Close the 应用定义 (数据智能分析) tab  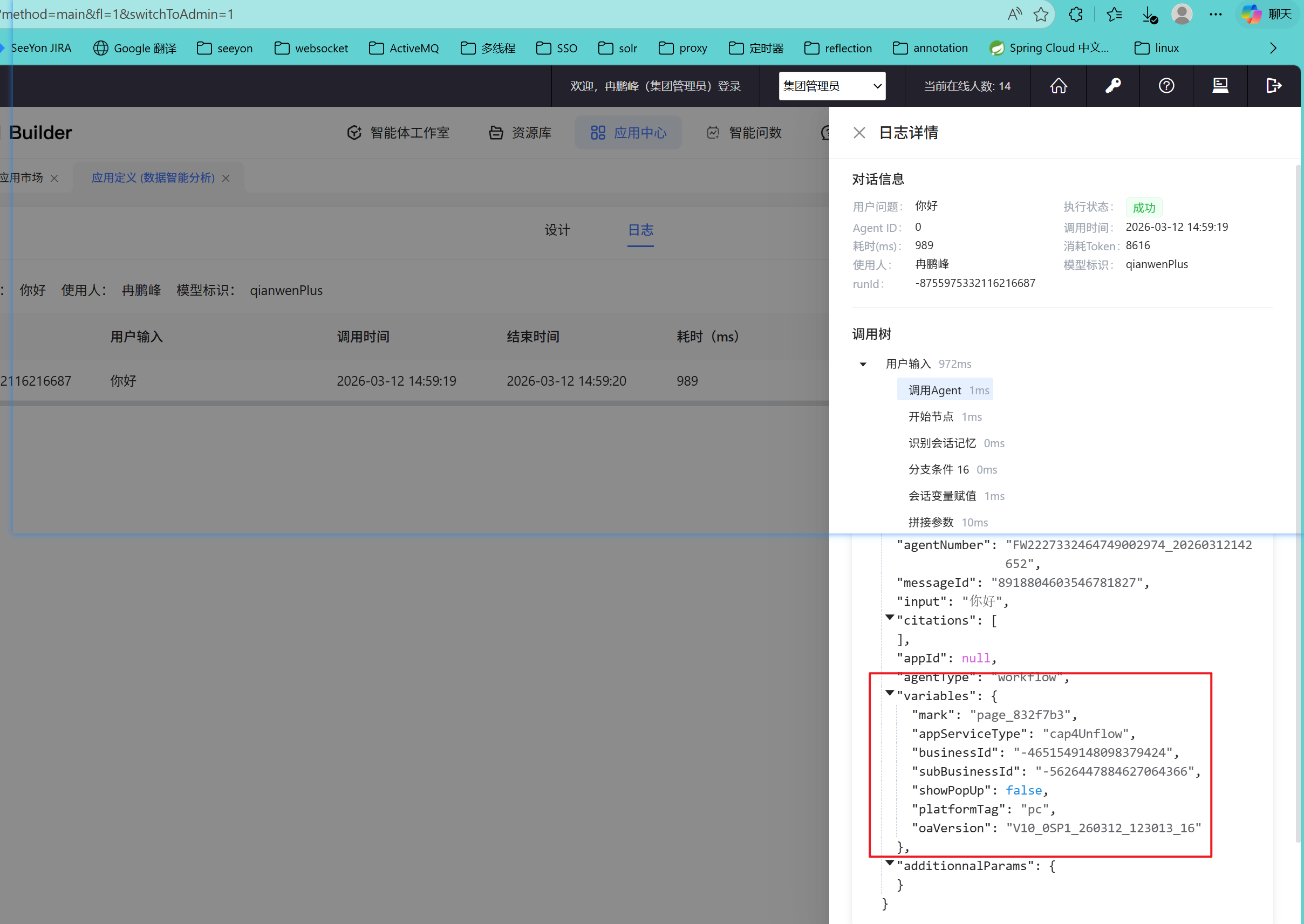226,179
